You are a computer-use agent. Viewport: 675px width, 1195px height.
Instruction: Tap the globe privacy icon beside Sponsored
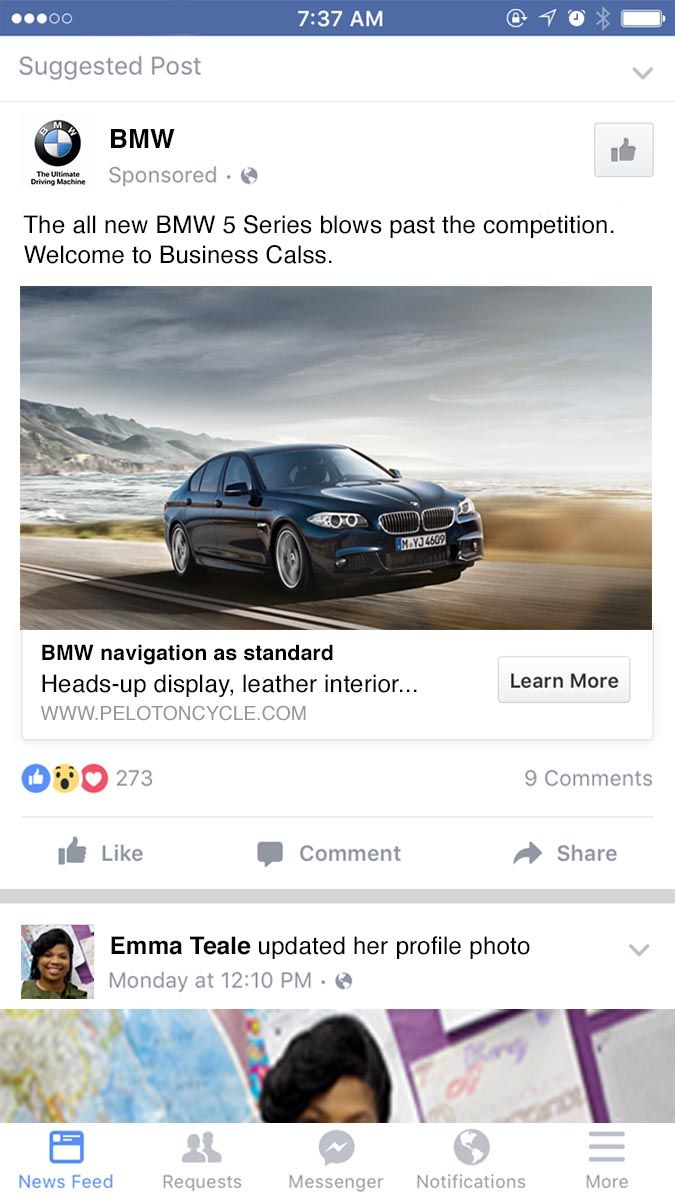pyautogui.click(x=249, y=176)
